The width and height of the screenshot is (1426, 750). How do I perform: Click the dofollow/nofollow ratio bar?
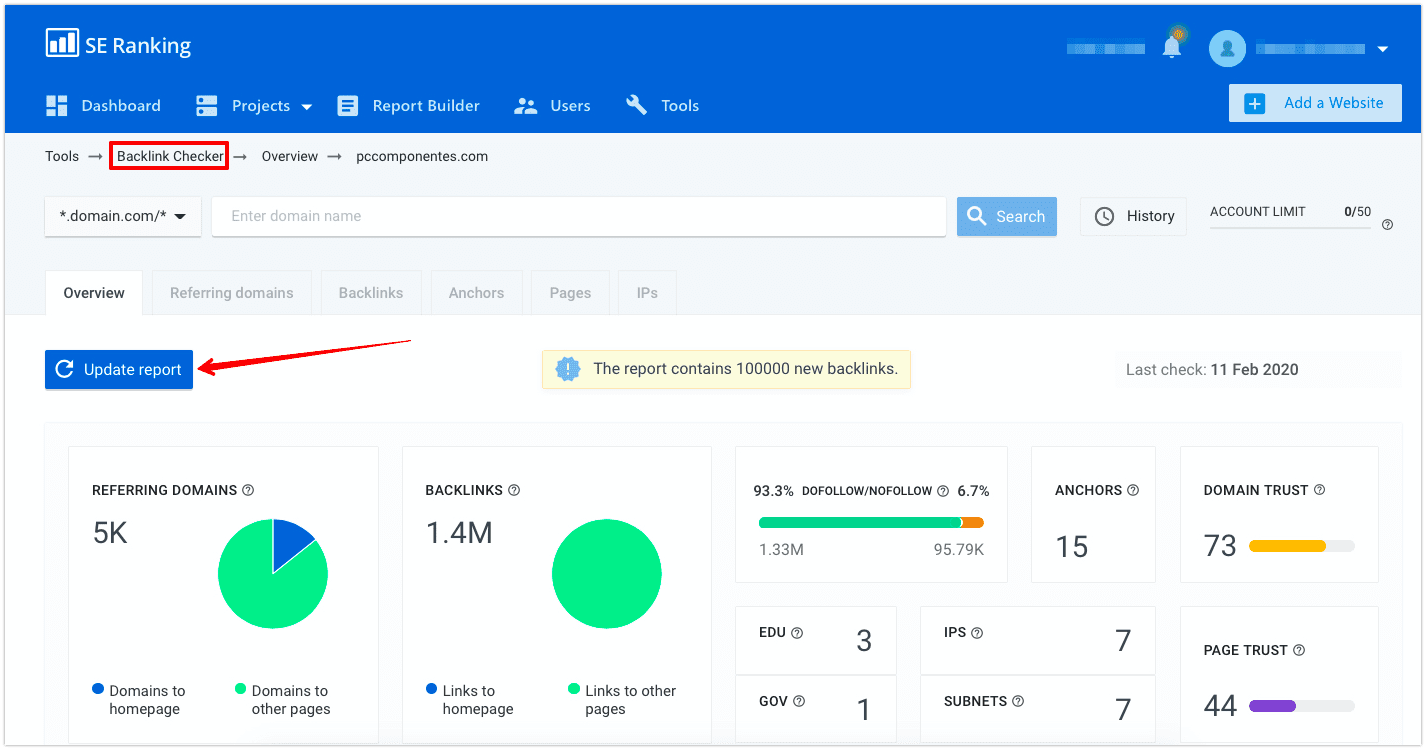[x=871, y=522]
